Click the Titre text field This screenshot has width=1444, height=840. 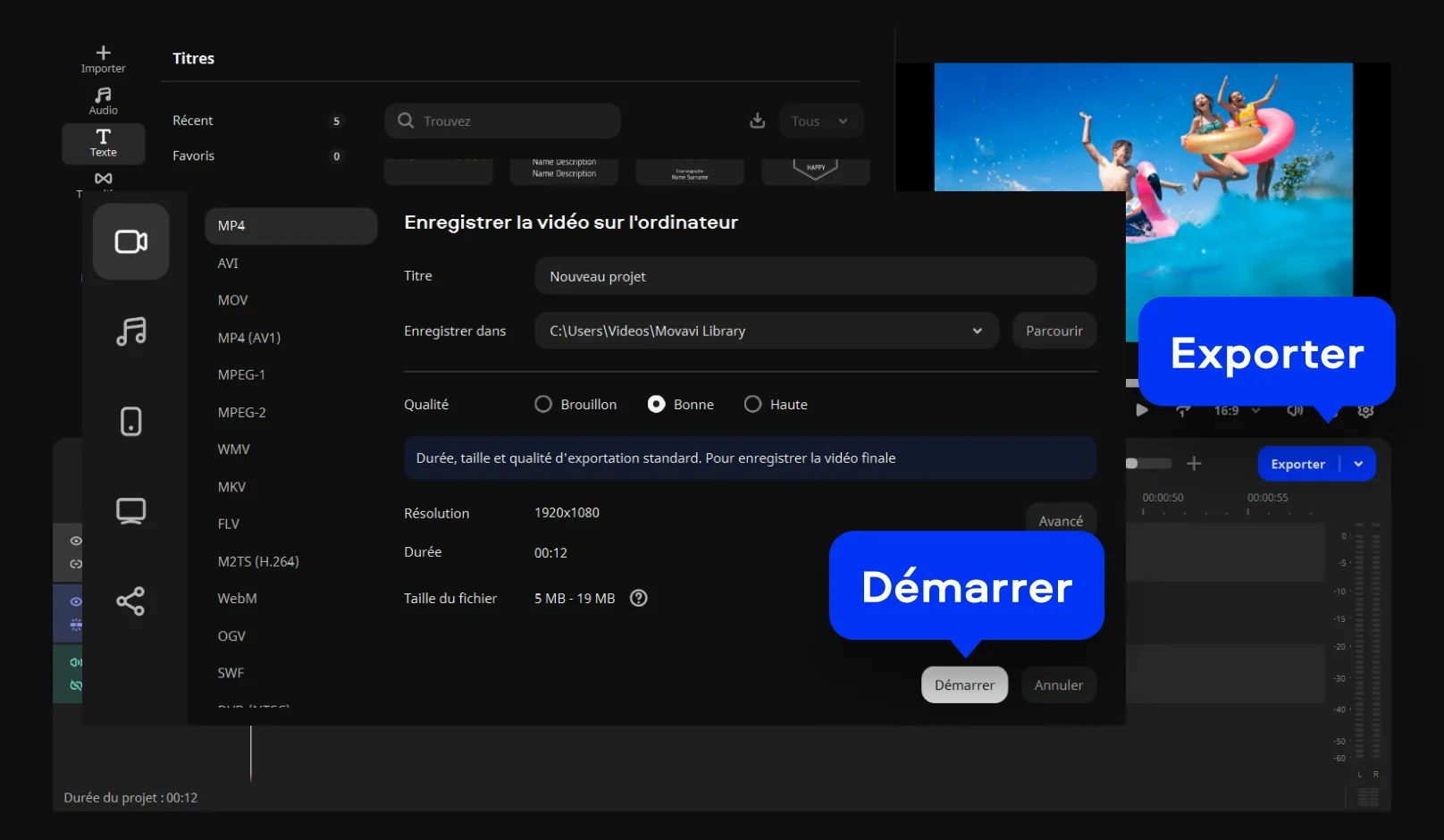815,276
